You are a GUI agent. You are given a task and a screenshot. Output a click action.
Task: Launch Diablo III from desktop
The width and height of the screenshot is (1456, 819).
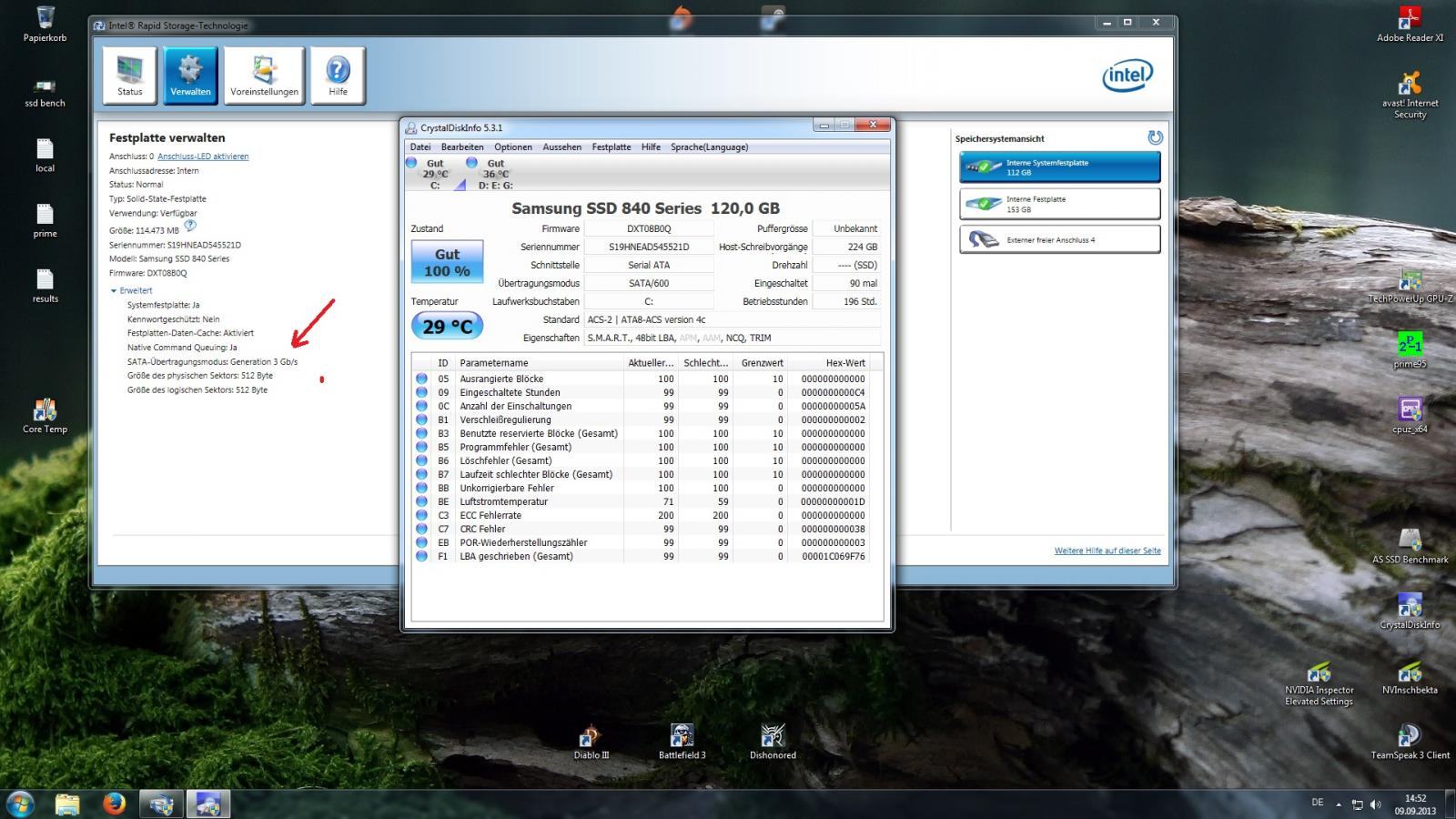[x=591, y=742]
